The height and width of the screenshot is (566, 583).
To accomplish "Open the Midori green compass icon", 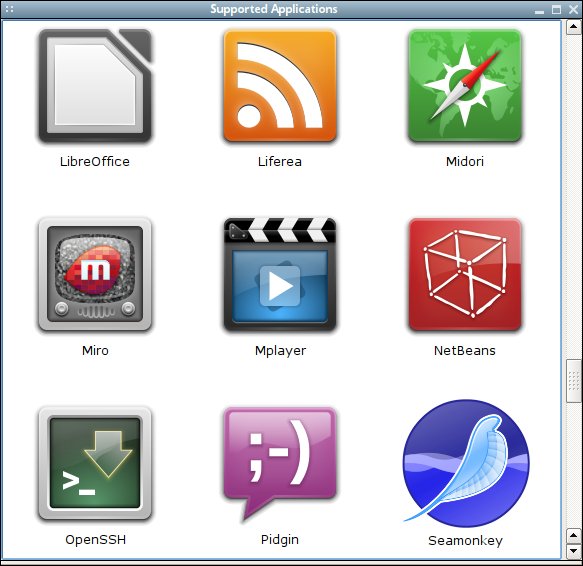I will click(464, 86).
